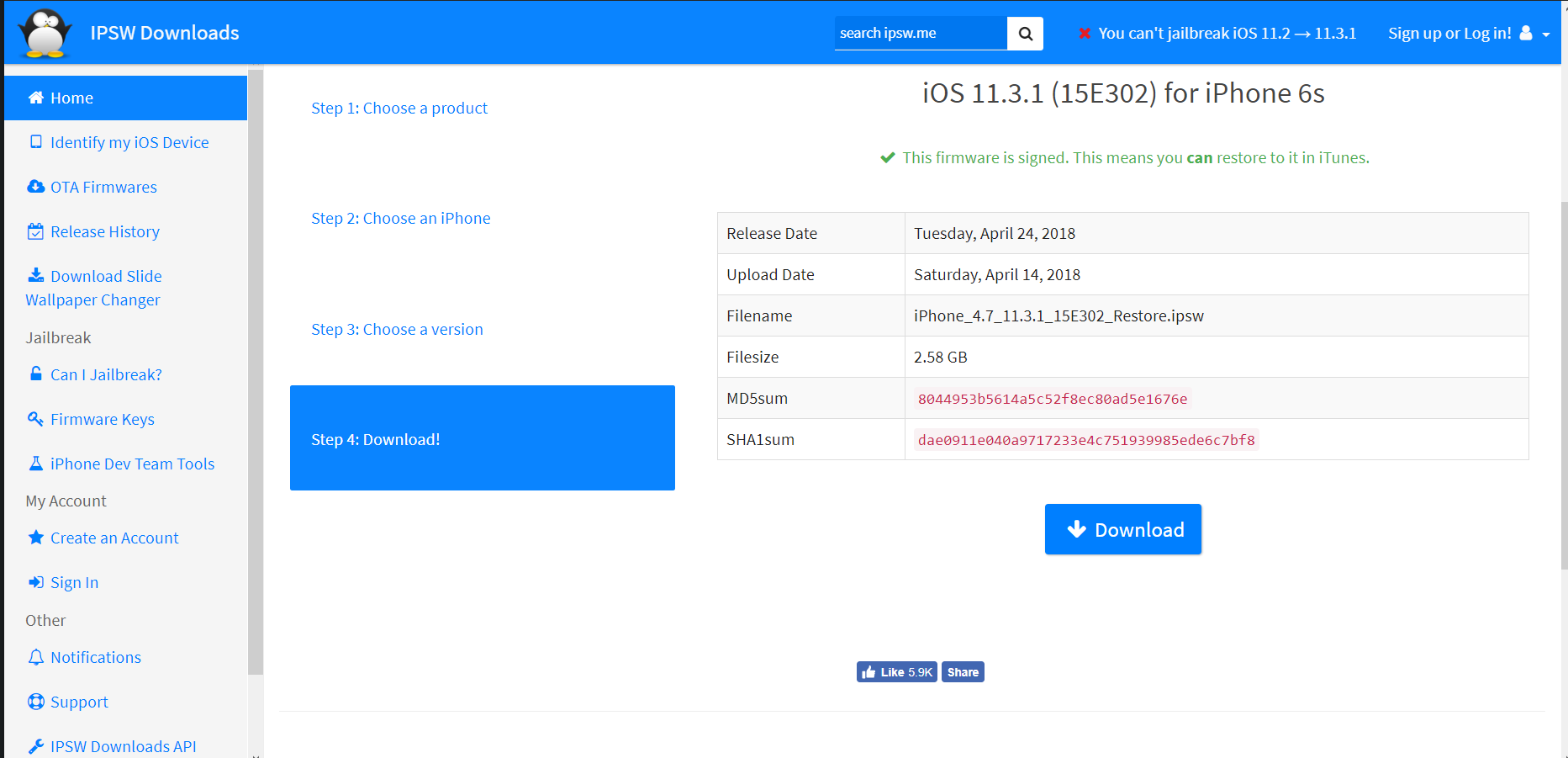Image resolution: width=1568 pixels, height=758 pixels.
Task: Click filename iPhone_4.7_11.3.1_15E302_Restore.ipsw
Action: click(x=1059, y=315)
